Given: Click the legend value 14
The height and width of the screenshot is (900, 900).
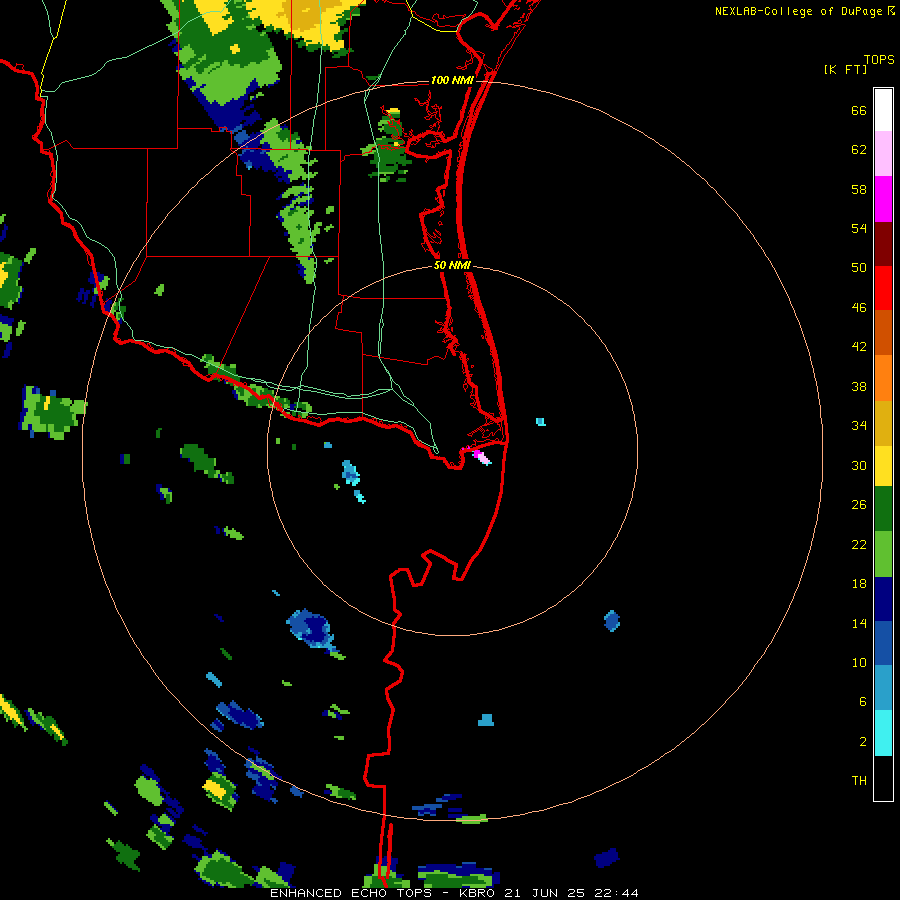Looking at the screenshot, I should (x=859, y=623).
